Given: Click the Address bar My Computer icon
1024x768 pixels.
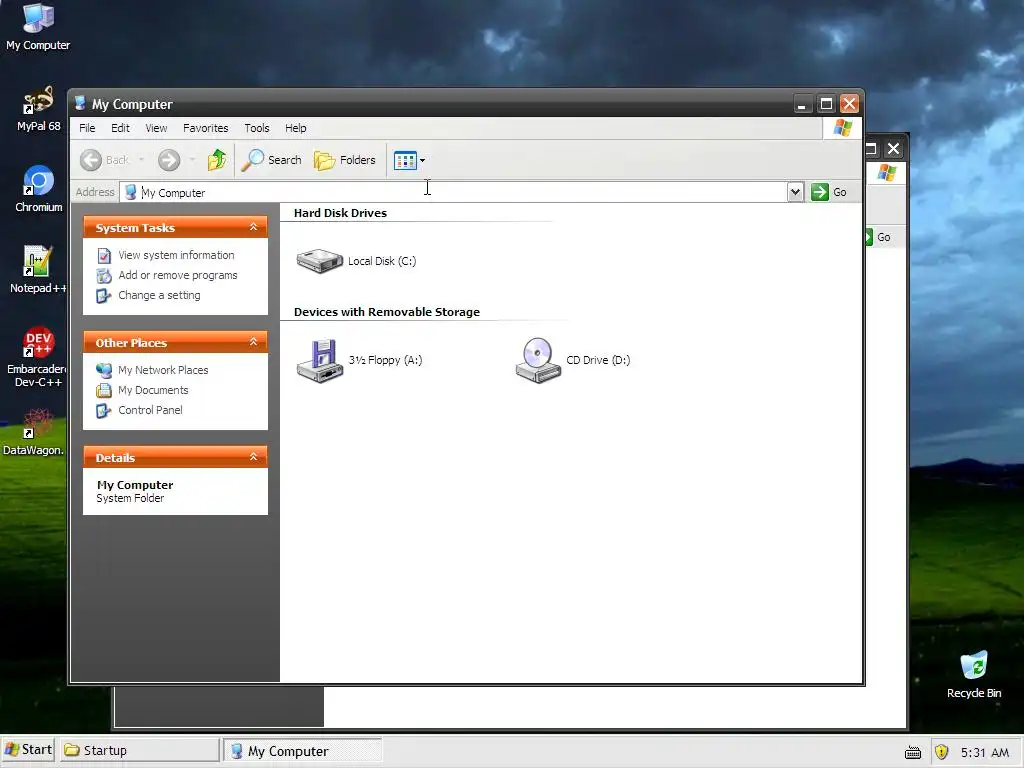Looking at the screenshot, I should pos(131,192).
